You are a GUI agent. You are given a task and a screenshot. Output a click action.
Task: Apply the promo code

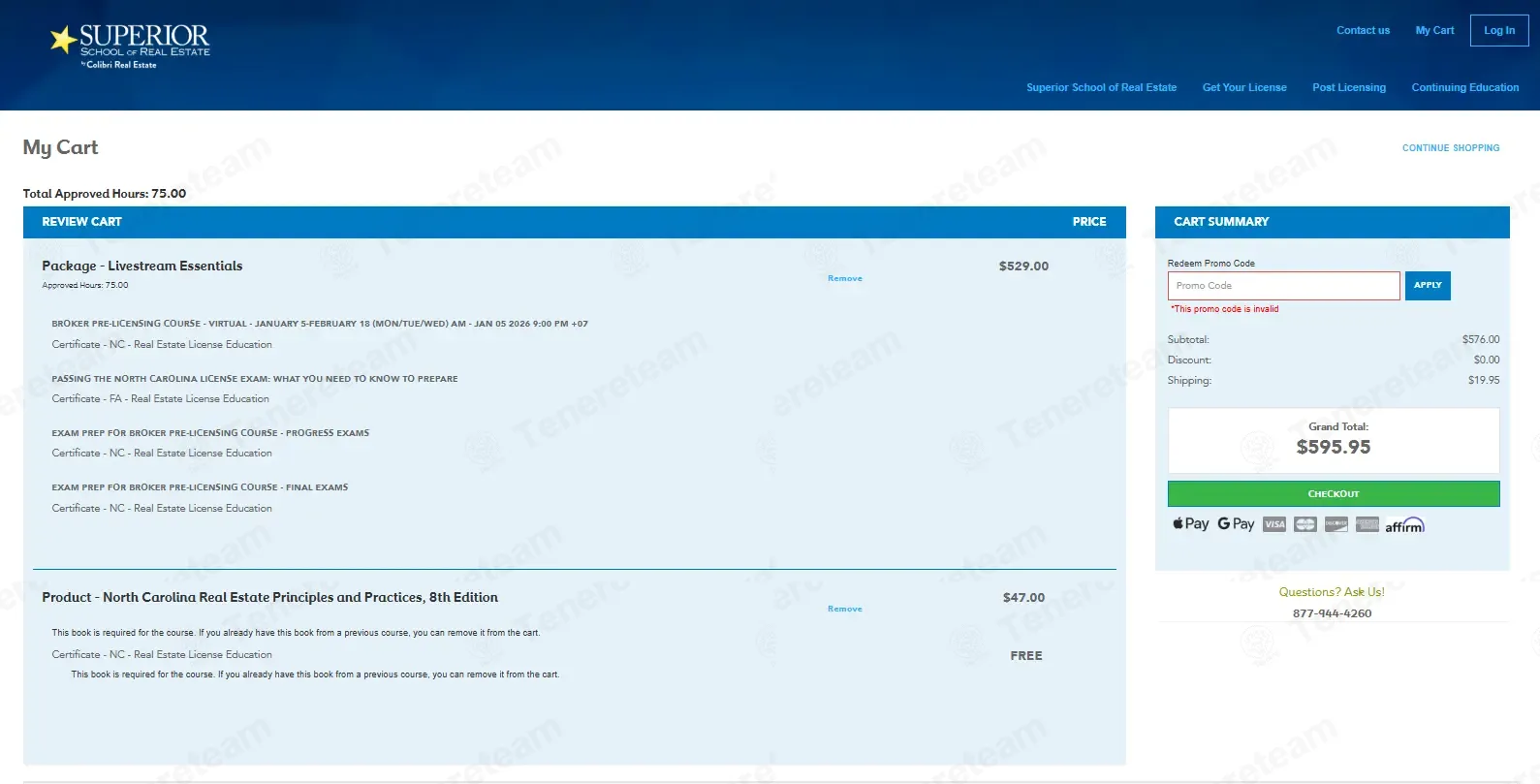point(1428,286)
